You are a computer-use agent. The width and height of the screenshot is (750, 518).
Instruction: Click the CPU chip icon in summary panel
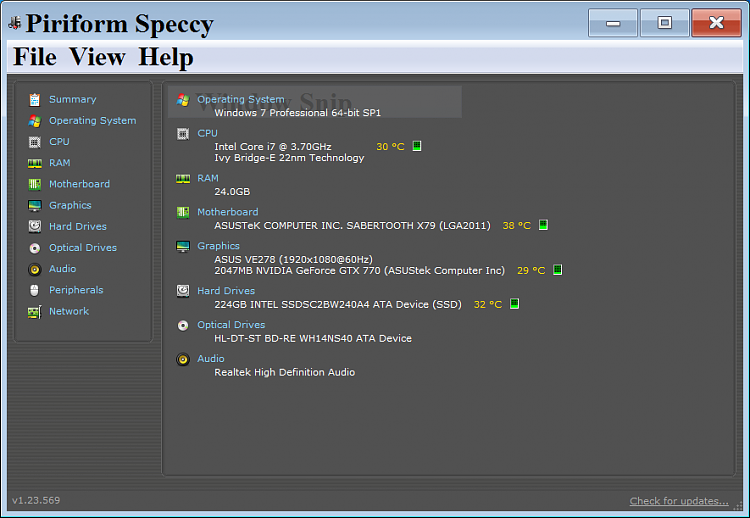[x=183, y=134]
